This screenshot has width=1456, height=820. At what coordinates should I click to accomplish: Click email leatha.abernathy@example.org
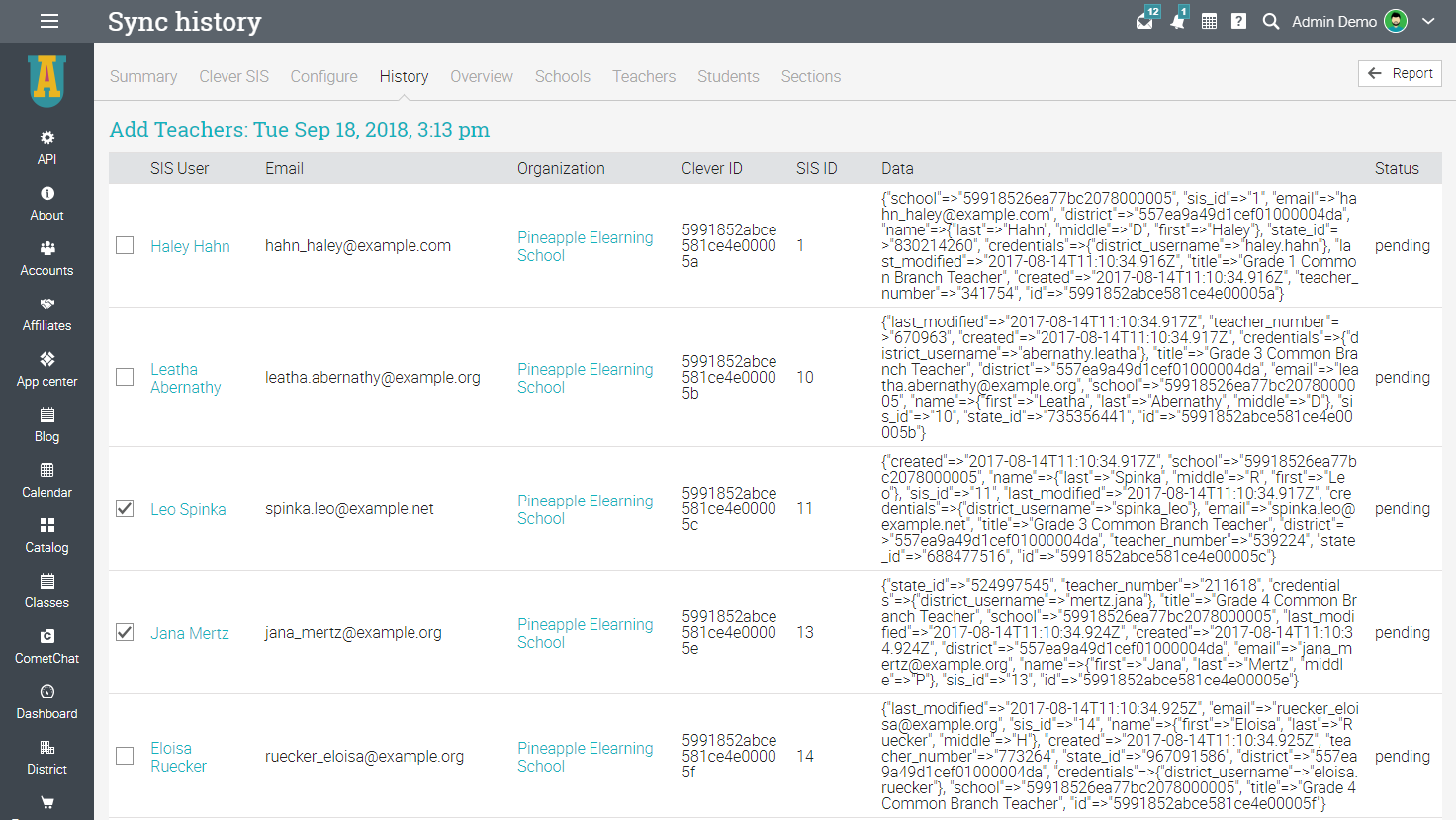(373, 377)
